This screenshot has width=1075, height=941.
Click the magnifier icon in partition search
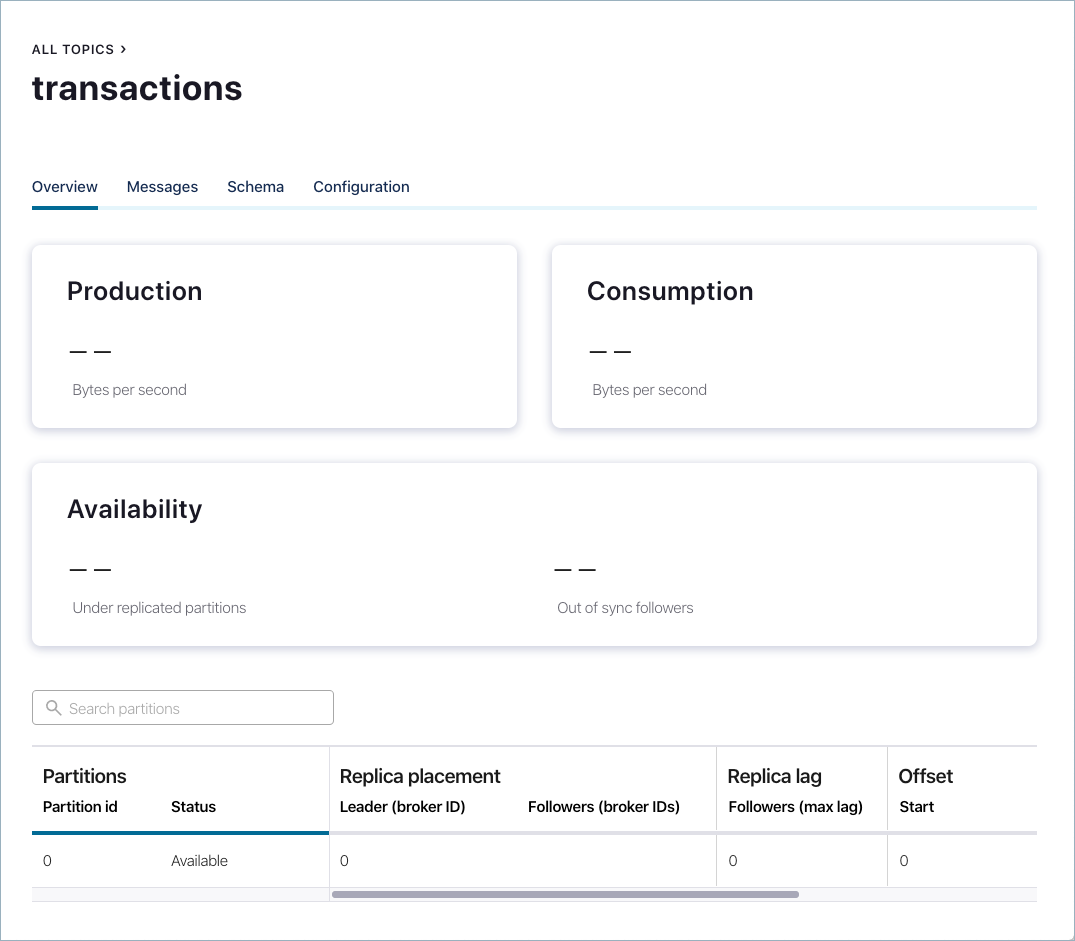point(54,708)
